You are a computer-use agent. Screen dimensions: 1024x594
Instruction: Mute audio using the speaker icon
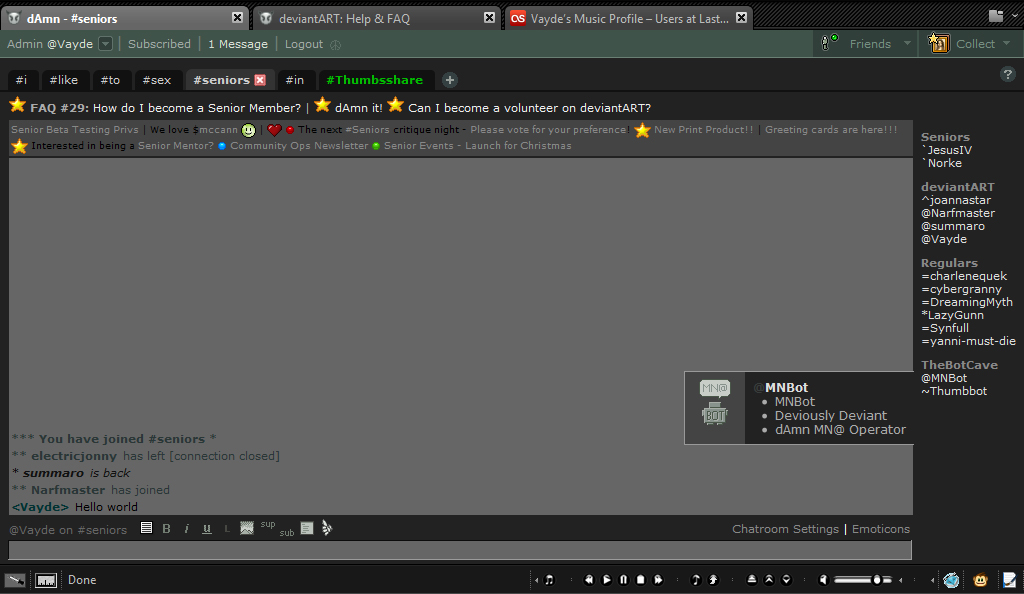824,580
